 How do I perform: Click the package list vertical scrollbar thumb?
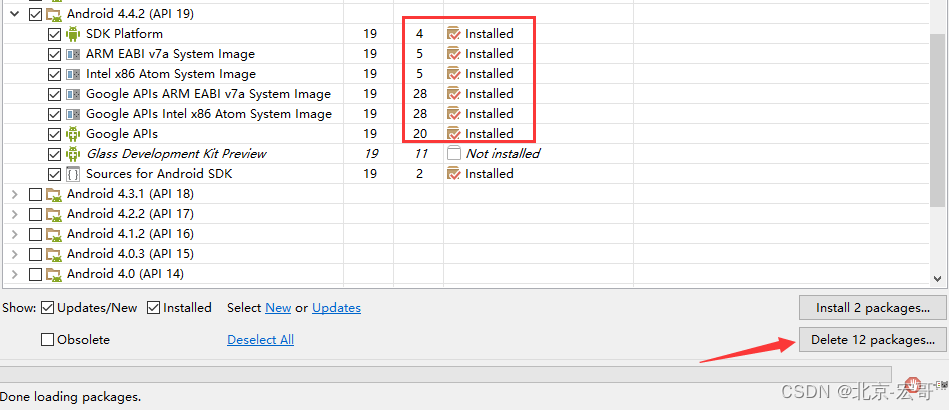(938, 119)
